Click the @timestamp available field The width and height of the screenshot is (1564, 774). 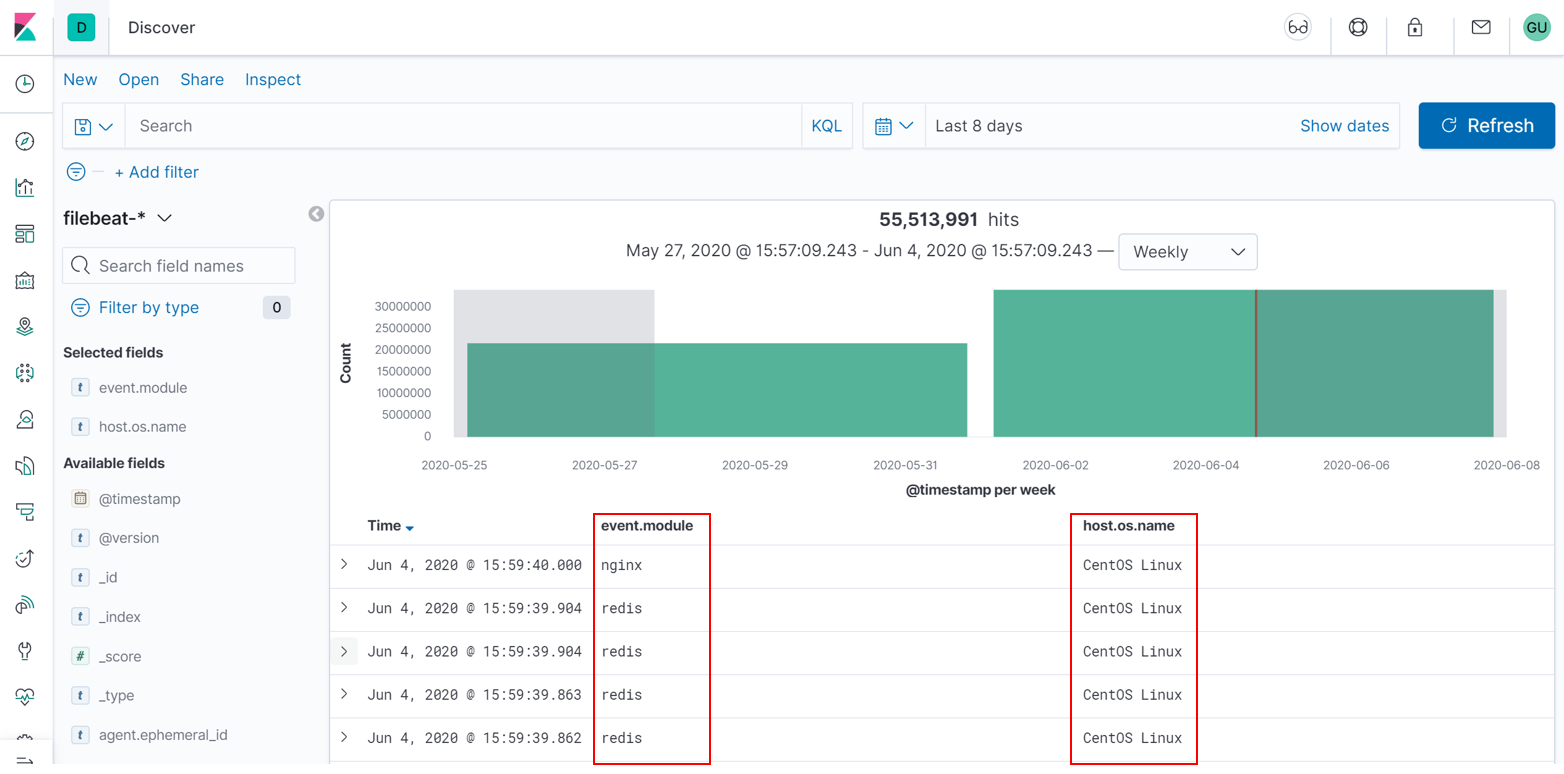[x=139, y=499]
